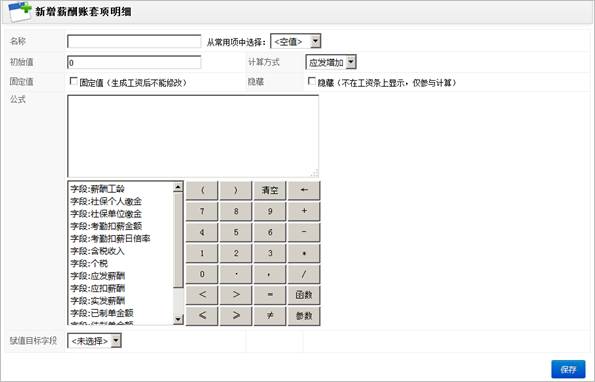Open the 函数 function picker
Viewport: 595px width, 382px height.
(x=304, y=295)
